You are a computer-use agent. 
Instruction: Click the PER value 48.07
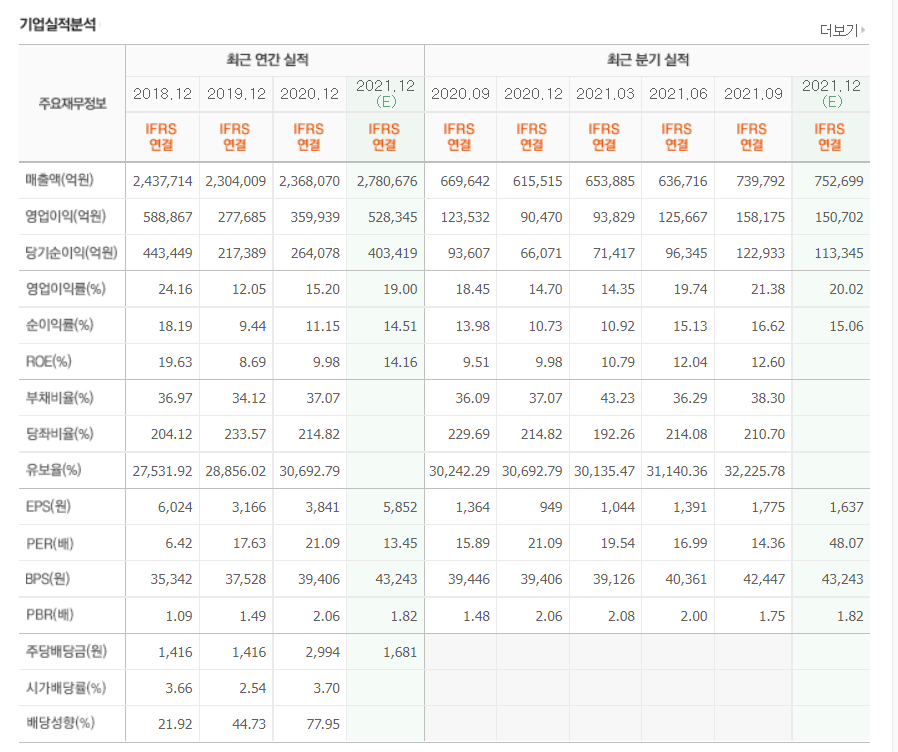coord(846,543)
